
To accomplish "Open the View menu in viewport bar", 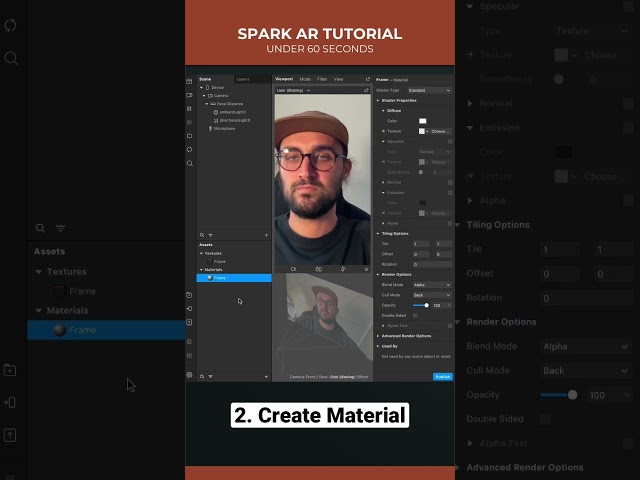I will click(x=338, y=79).
